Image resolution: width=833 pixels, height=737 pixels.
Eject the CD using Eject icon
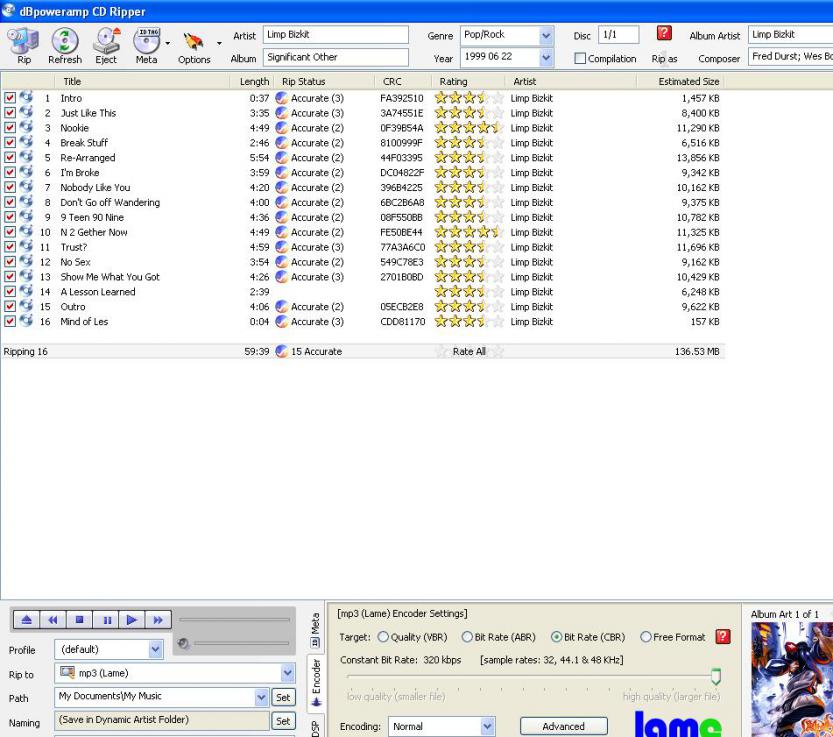(x=106, y=42)
